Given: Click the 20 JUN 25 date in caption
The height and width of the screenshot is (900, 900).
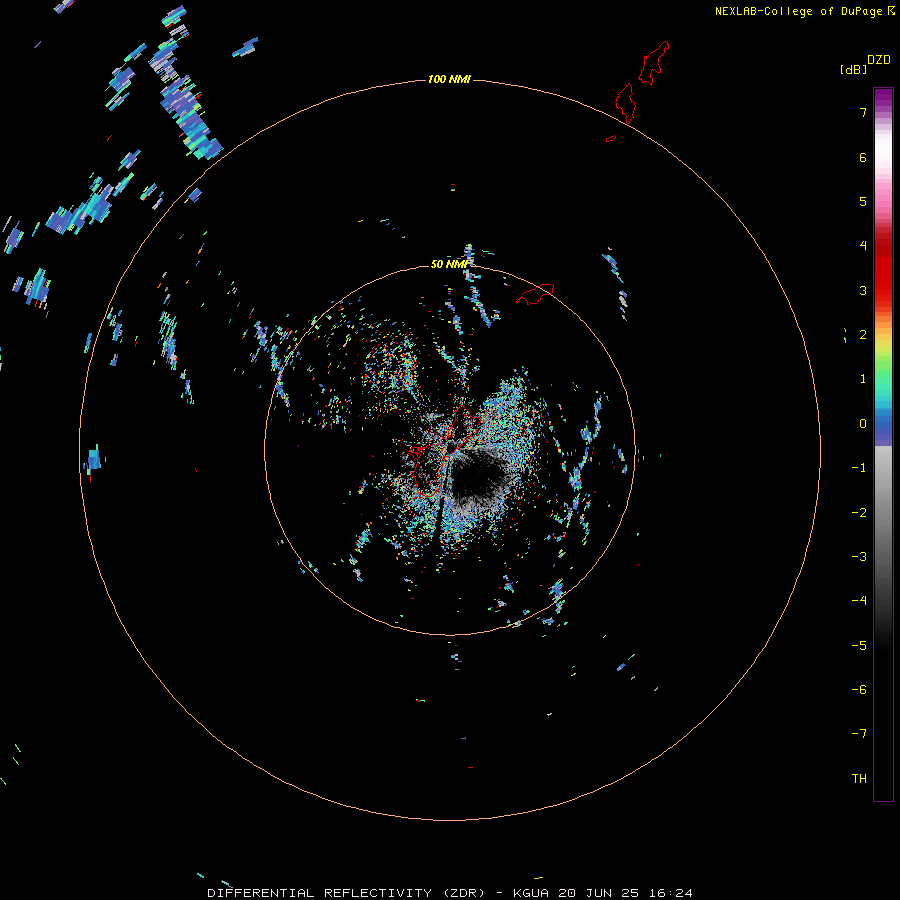Looking at the screenshot, I should tap(600, 893).
